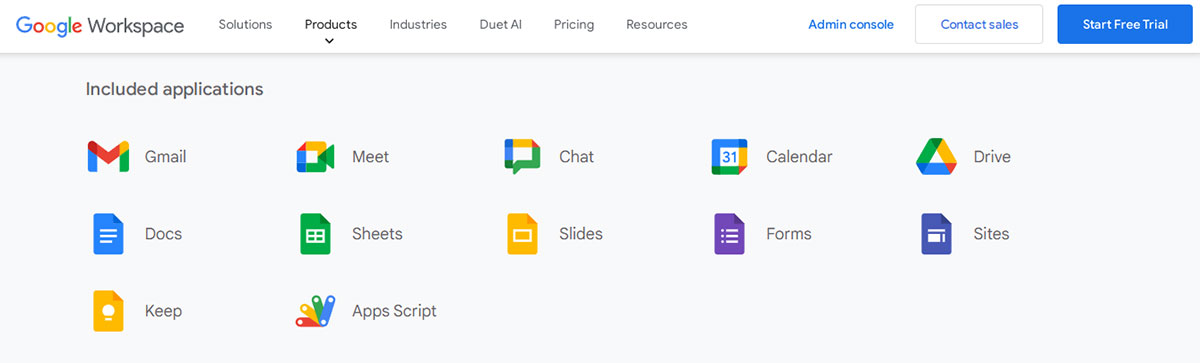Open the Drive text link
The width and height of the screenshot is (1200, 363).
coord(992,157)
